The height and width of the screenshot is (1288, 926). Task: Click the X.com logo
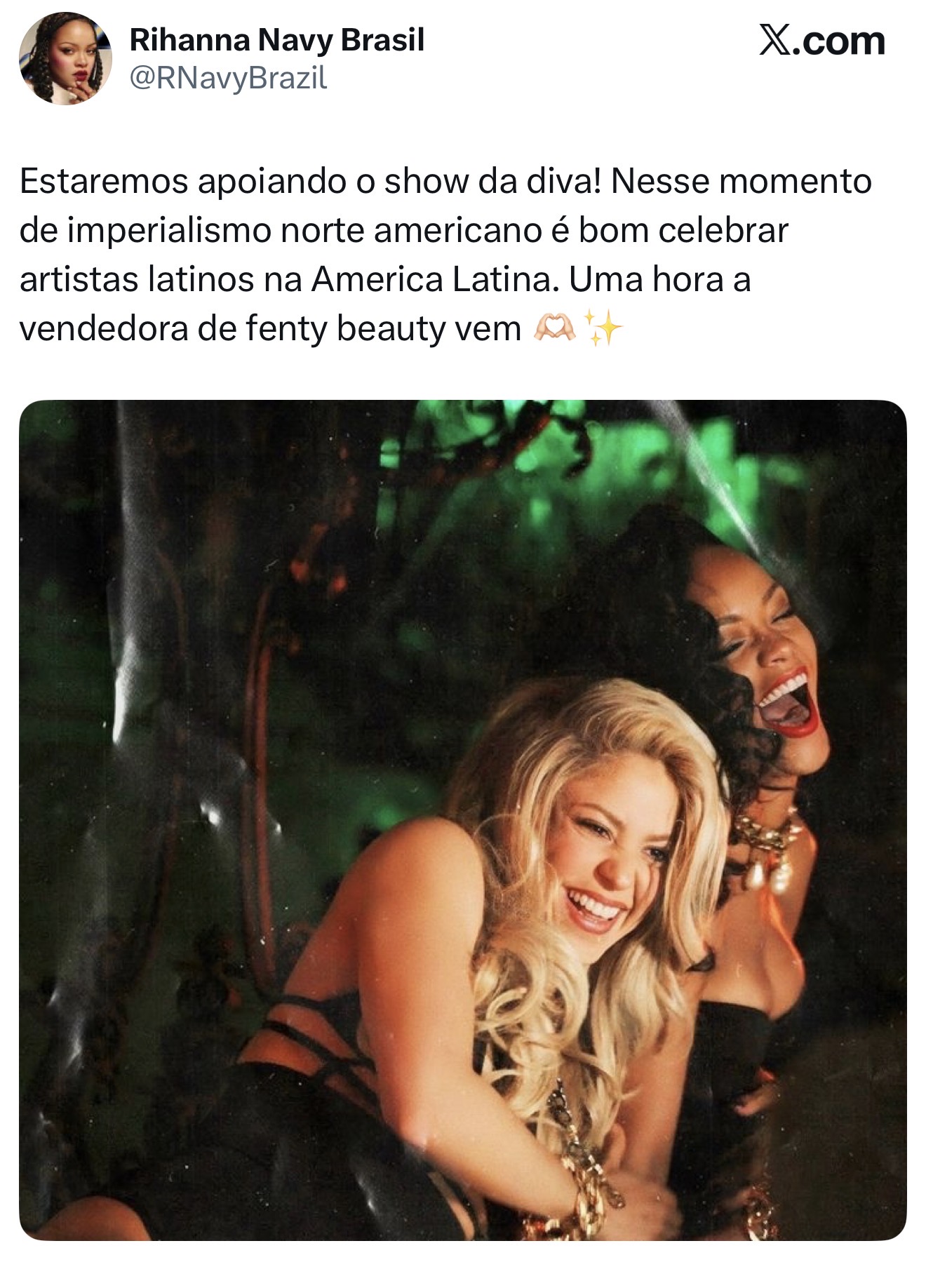[x=821, y=41]
